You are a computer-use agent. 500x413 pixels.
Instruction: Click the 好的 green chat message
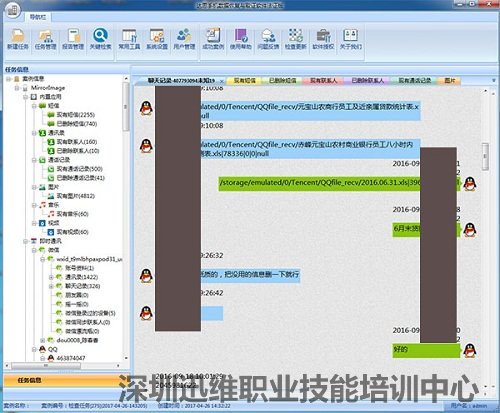click(426, 350)
